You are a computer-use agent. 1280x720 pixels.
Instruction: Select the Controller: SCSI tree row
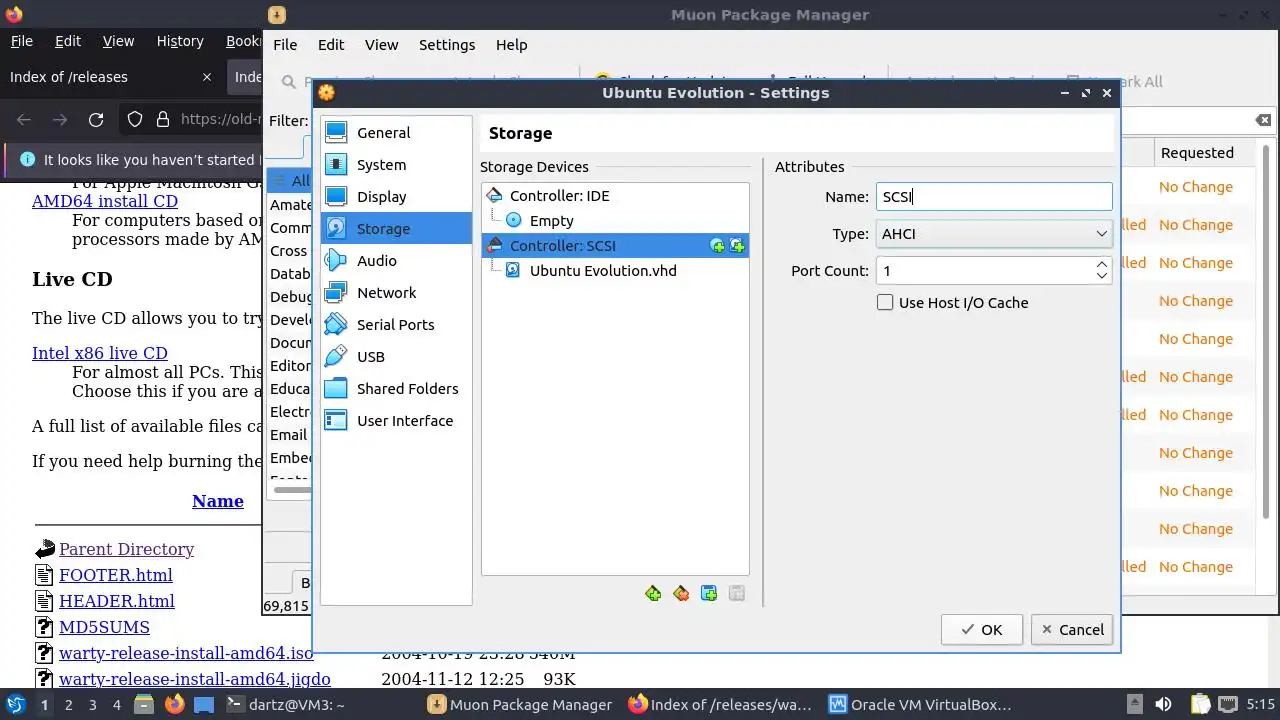pos(615,245)
